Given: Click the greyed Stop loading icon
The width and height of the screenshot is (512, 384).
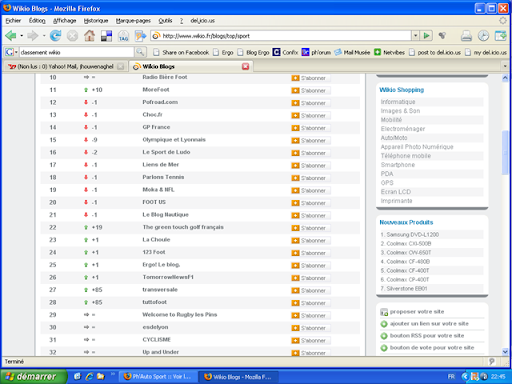Looking at the screenshot, I should (x=72, y=35).
